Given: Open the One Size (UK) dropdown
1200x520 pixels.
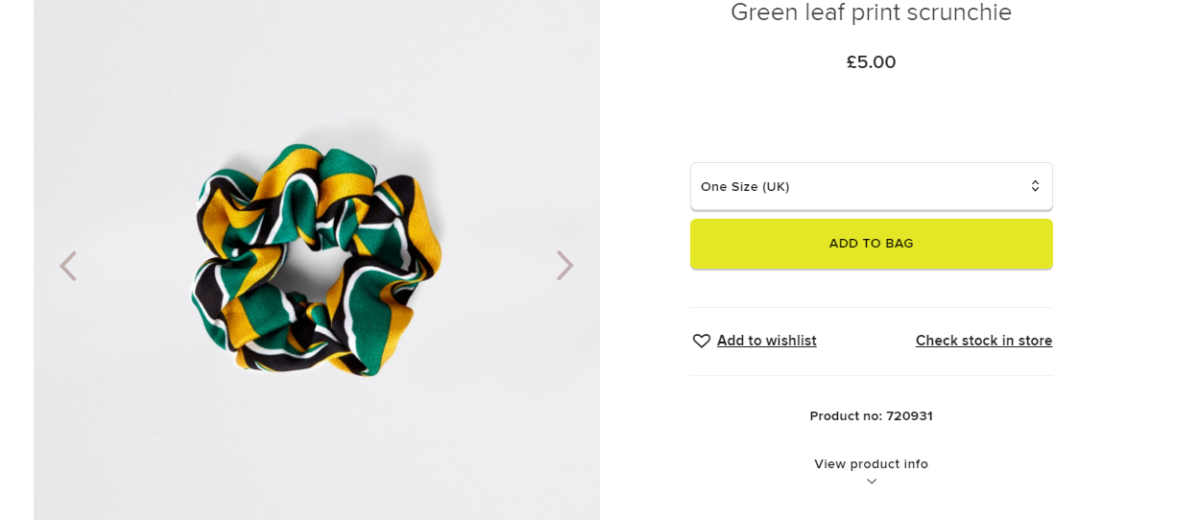Looking at the screenshot, I should pyautogui.click(x=870, y=187).
